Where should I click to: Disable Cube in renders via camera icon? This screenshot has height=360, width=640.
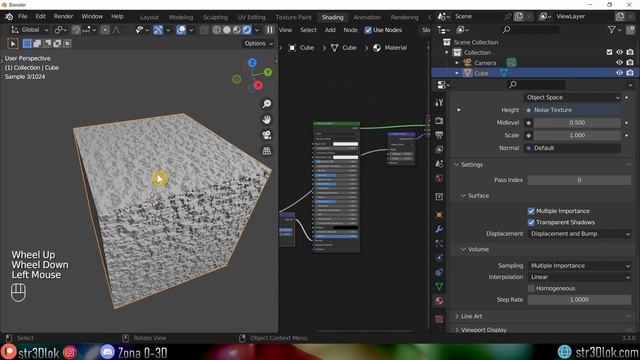[630, 73]
